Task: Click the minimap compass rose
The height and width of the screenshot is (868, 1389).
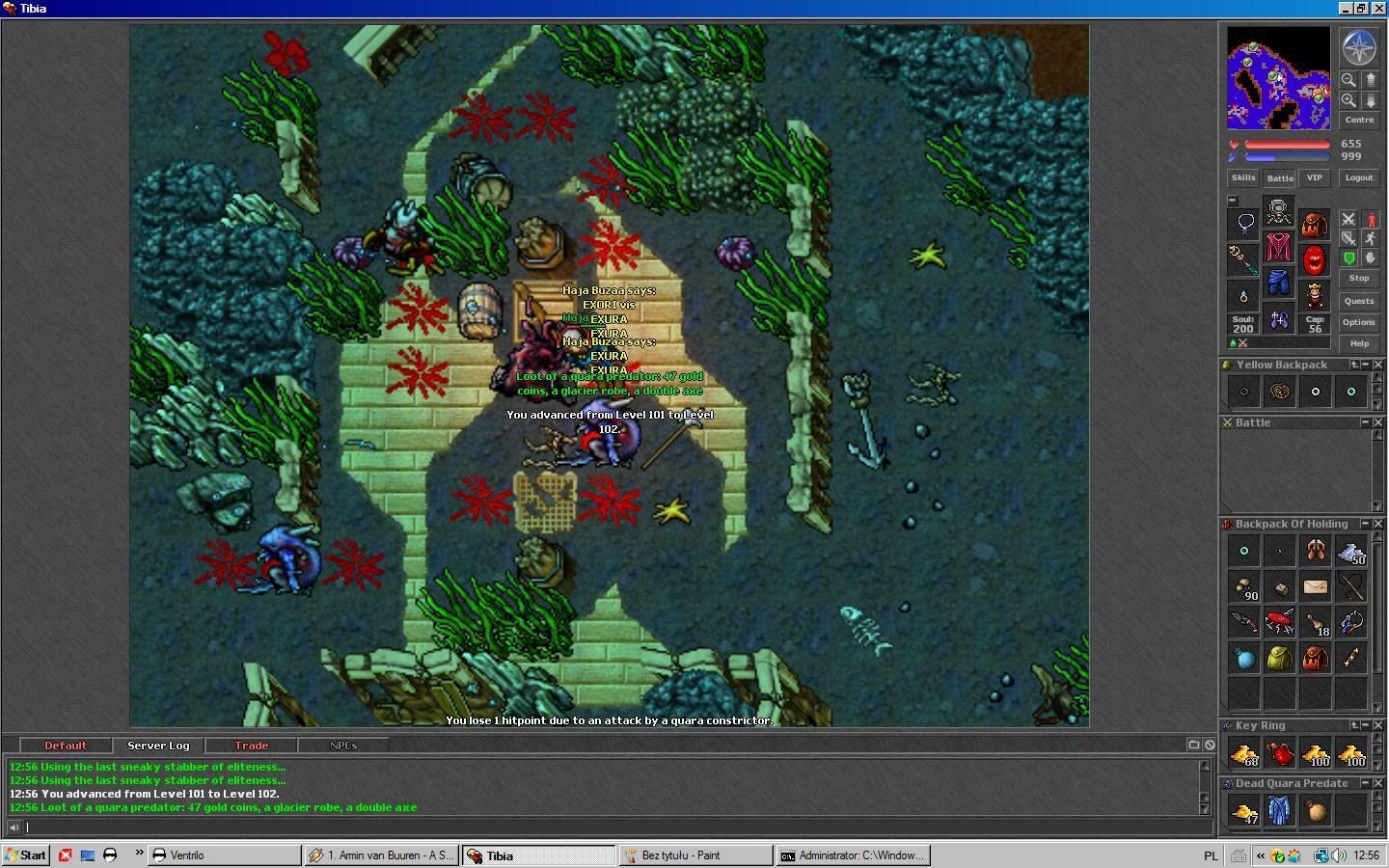Action: (x=1358, y=47)
